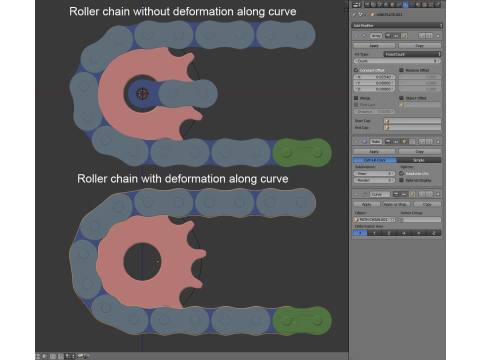Copy the Array modifier
This screenshot has width=480, height=360.
420,46
